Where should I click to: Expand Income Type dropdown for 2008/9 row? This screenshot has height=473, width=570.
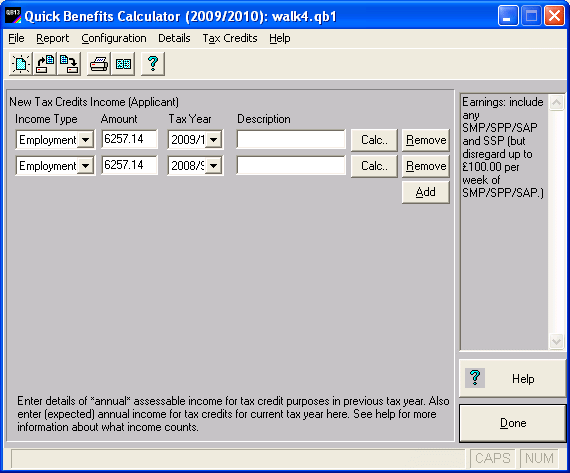pos(86,166)
